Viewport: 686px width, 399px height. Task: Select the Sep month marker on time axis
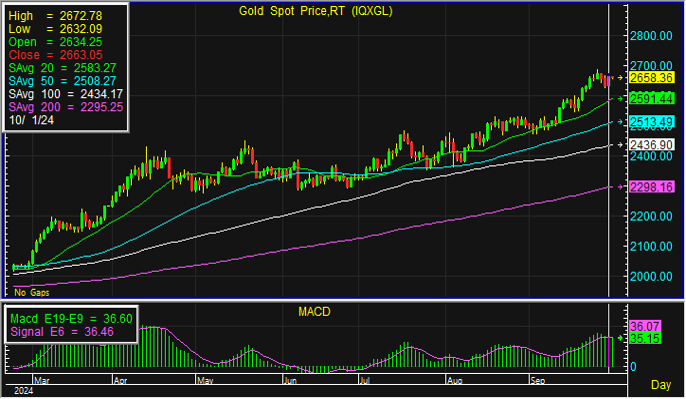538,380
